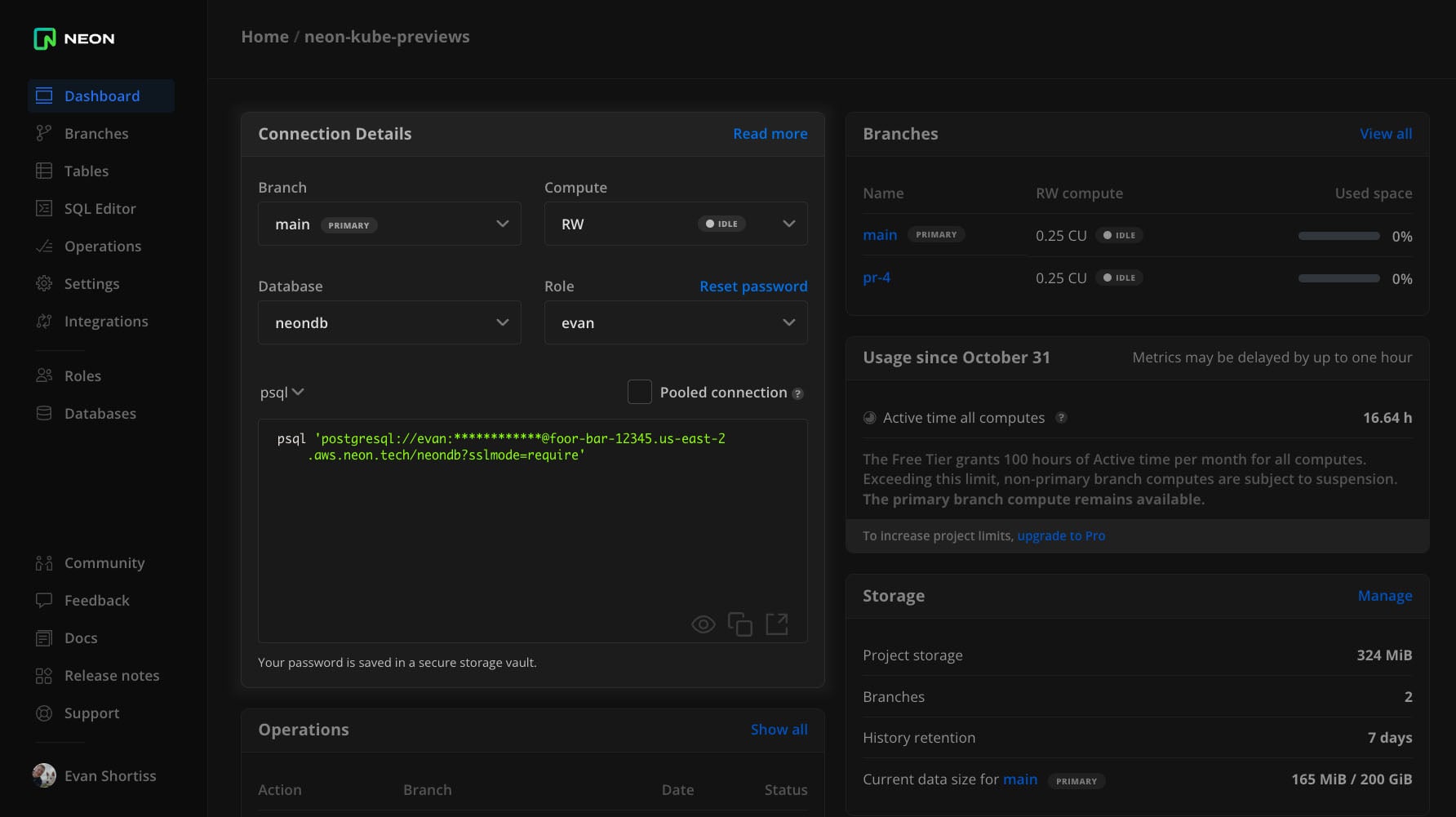
Task: Open the psql connection type selector
Action: [282, 393]
